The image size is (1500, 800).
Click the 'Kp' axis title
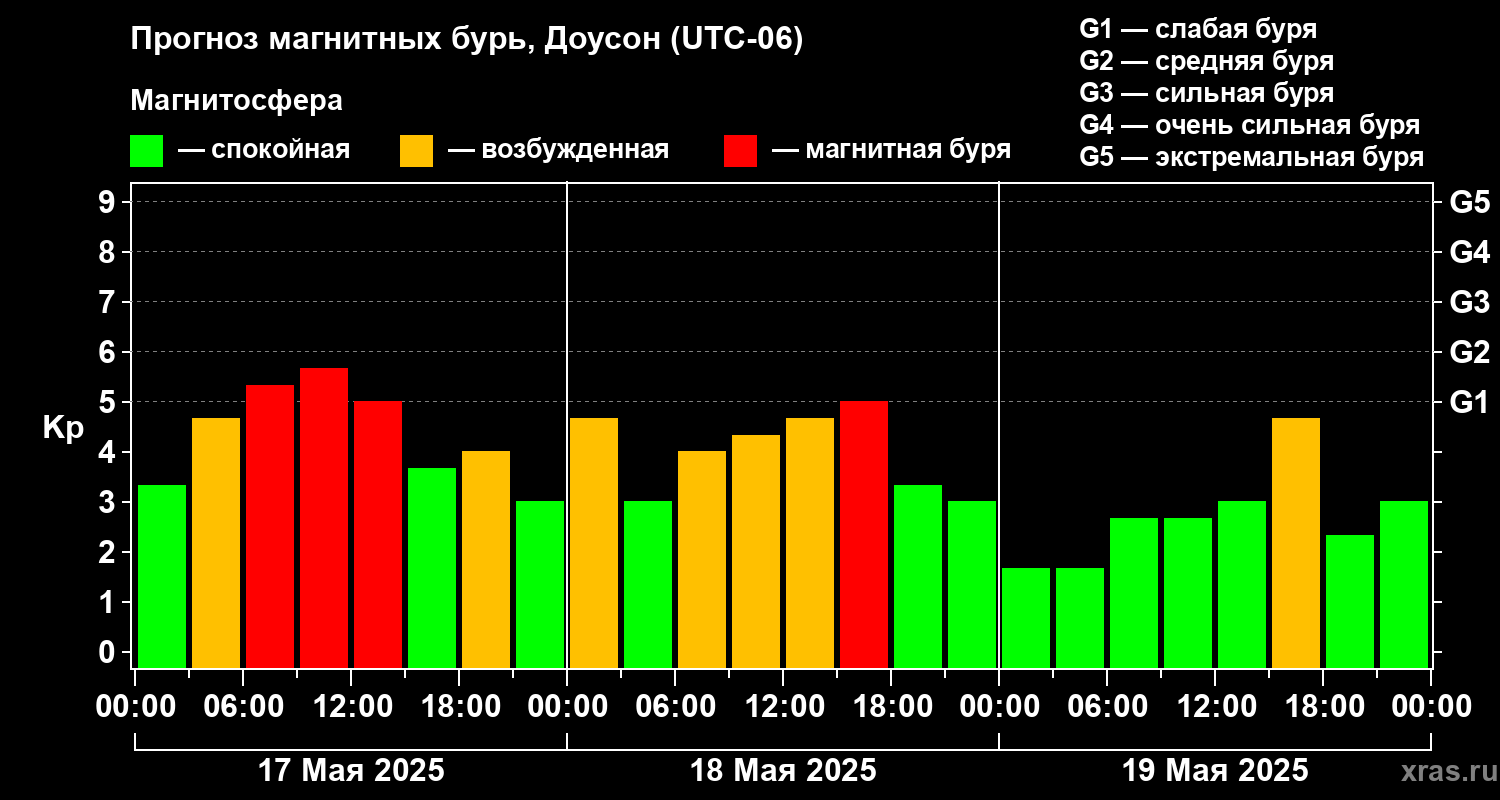64,428
